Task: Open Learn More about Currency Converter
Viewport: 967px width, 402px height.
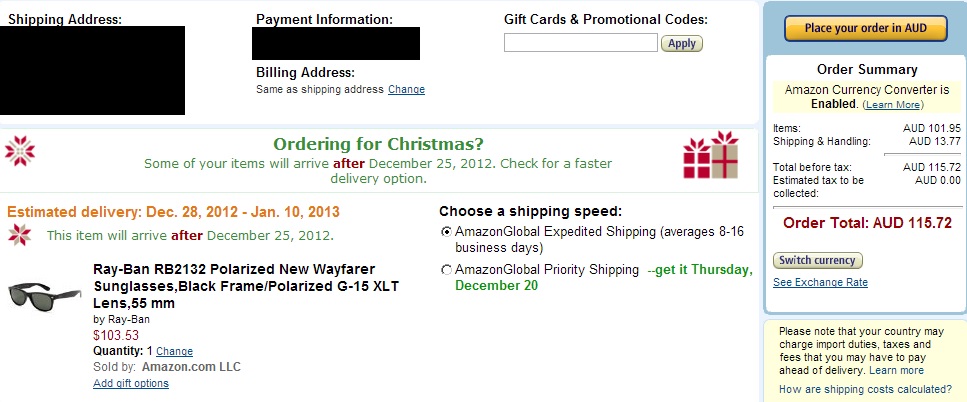Action: coord(892,105)
